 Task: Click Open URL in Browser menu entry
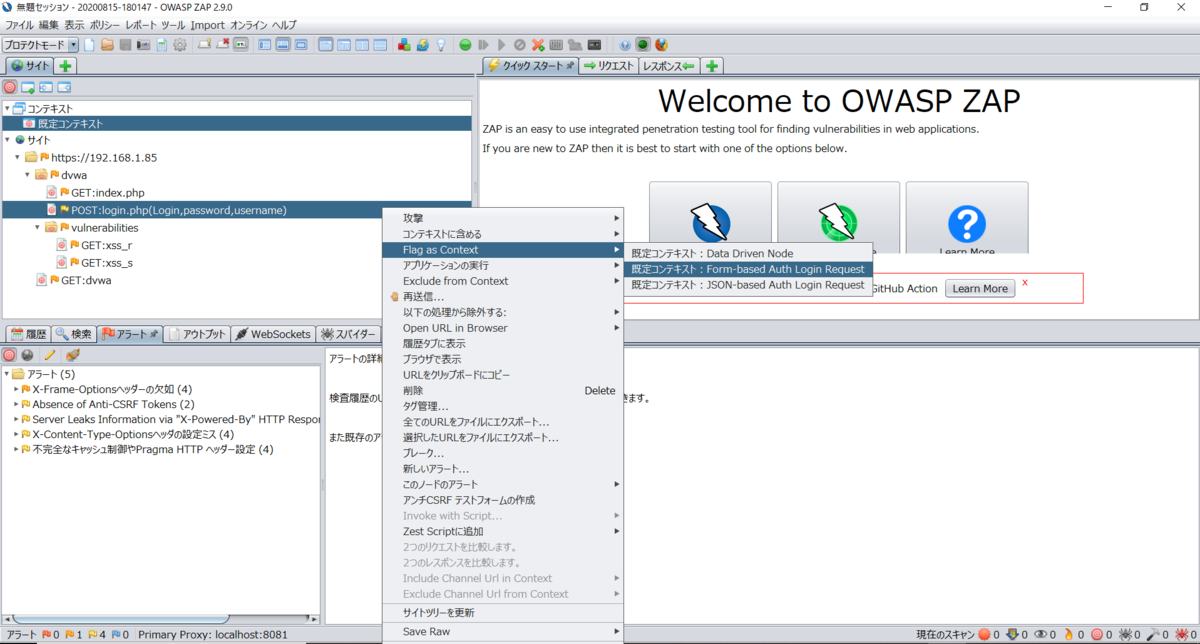503,328
